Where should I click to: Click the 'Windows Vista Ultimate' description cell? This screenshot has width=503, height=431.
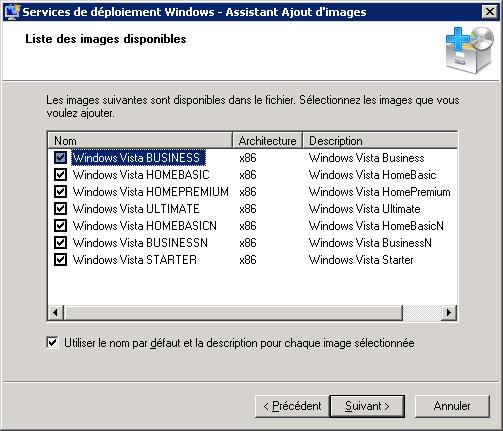[364, 209]
